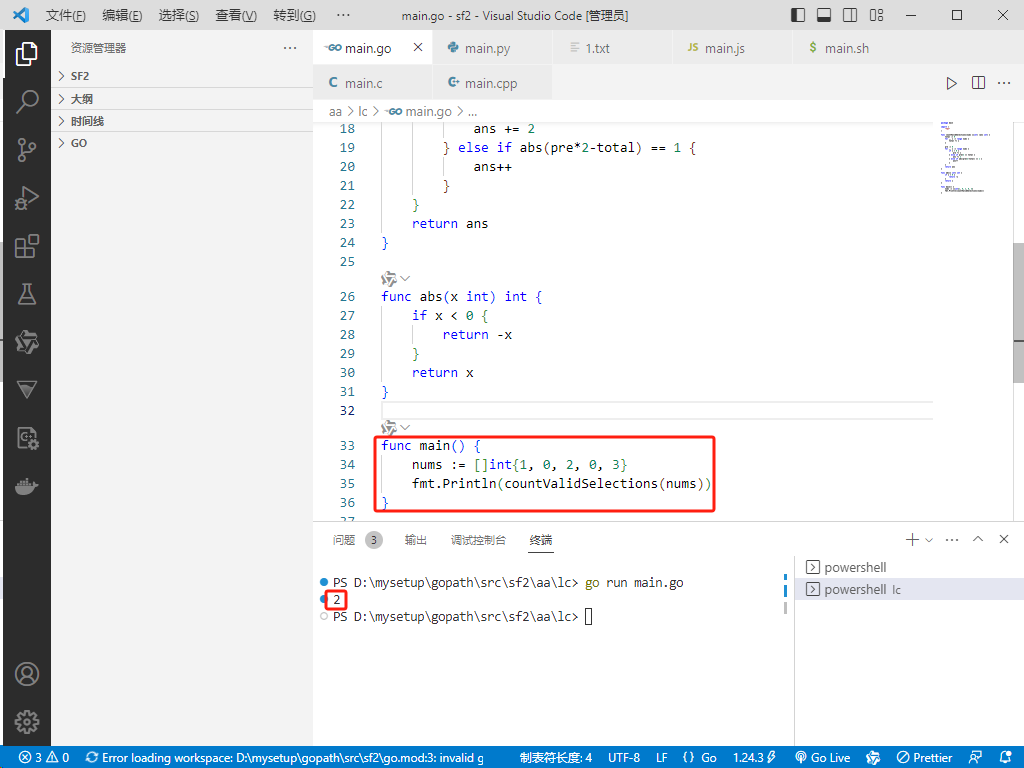
Task: Click the lc breadcrumb segment
Action: (x=363, y=112)
